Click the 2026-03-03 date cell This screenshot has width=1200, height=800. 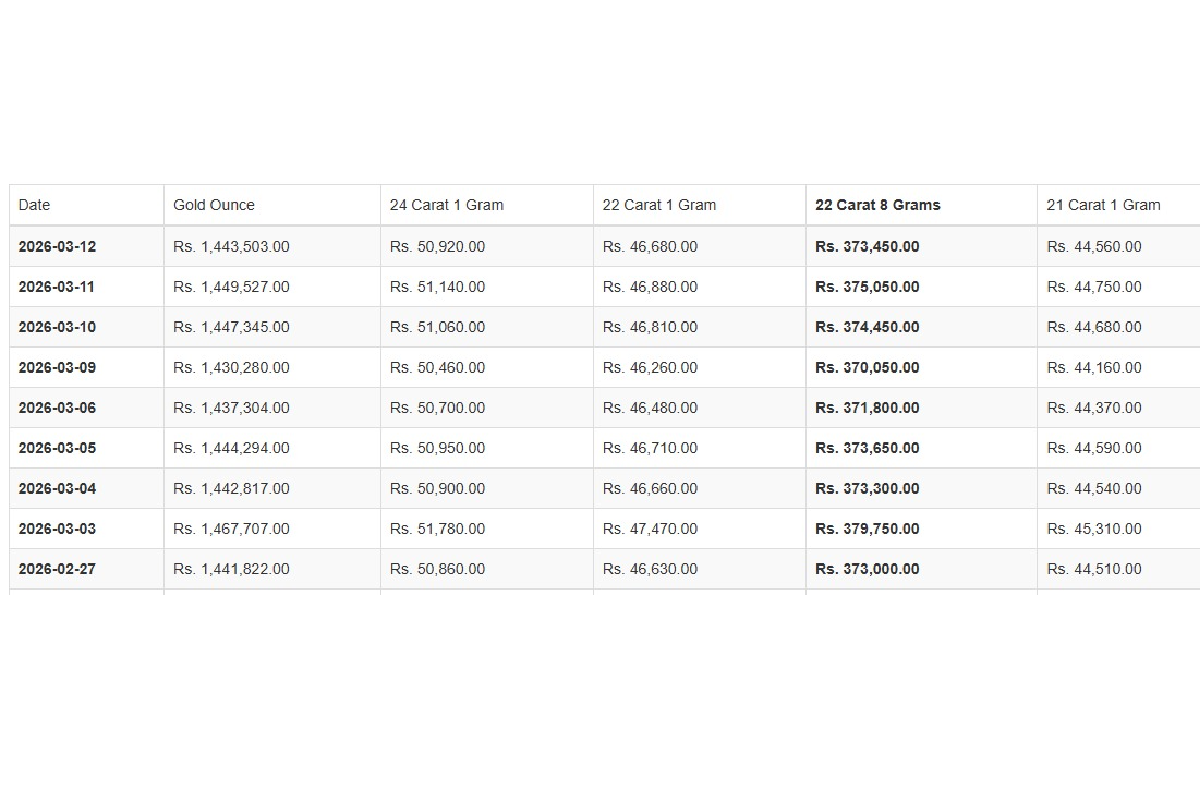(x=57, y=529)
